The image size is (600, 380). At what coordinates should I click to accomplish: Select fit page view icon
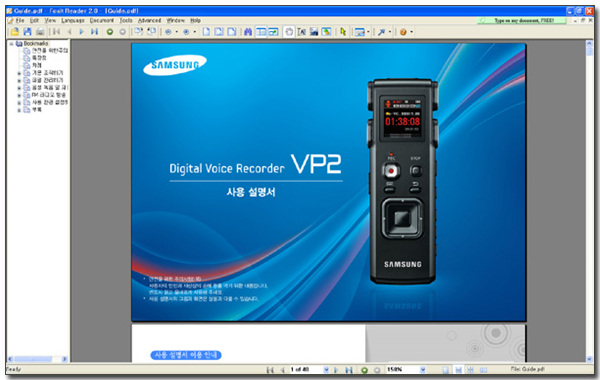pos(219,32)
